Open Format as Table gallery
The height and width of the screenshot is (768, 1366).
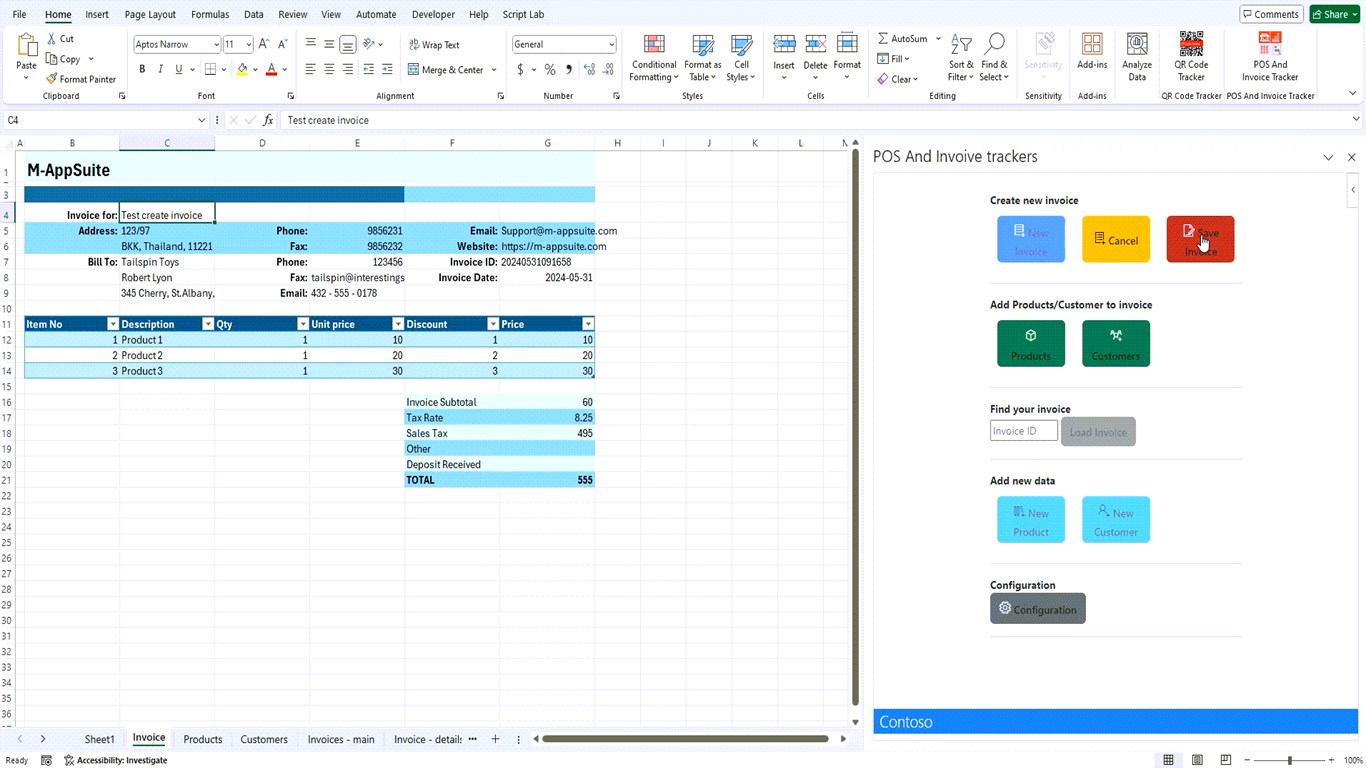[x=703, y=57]
